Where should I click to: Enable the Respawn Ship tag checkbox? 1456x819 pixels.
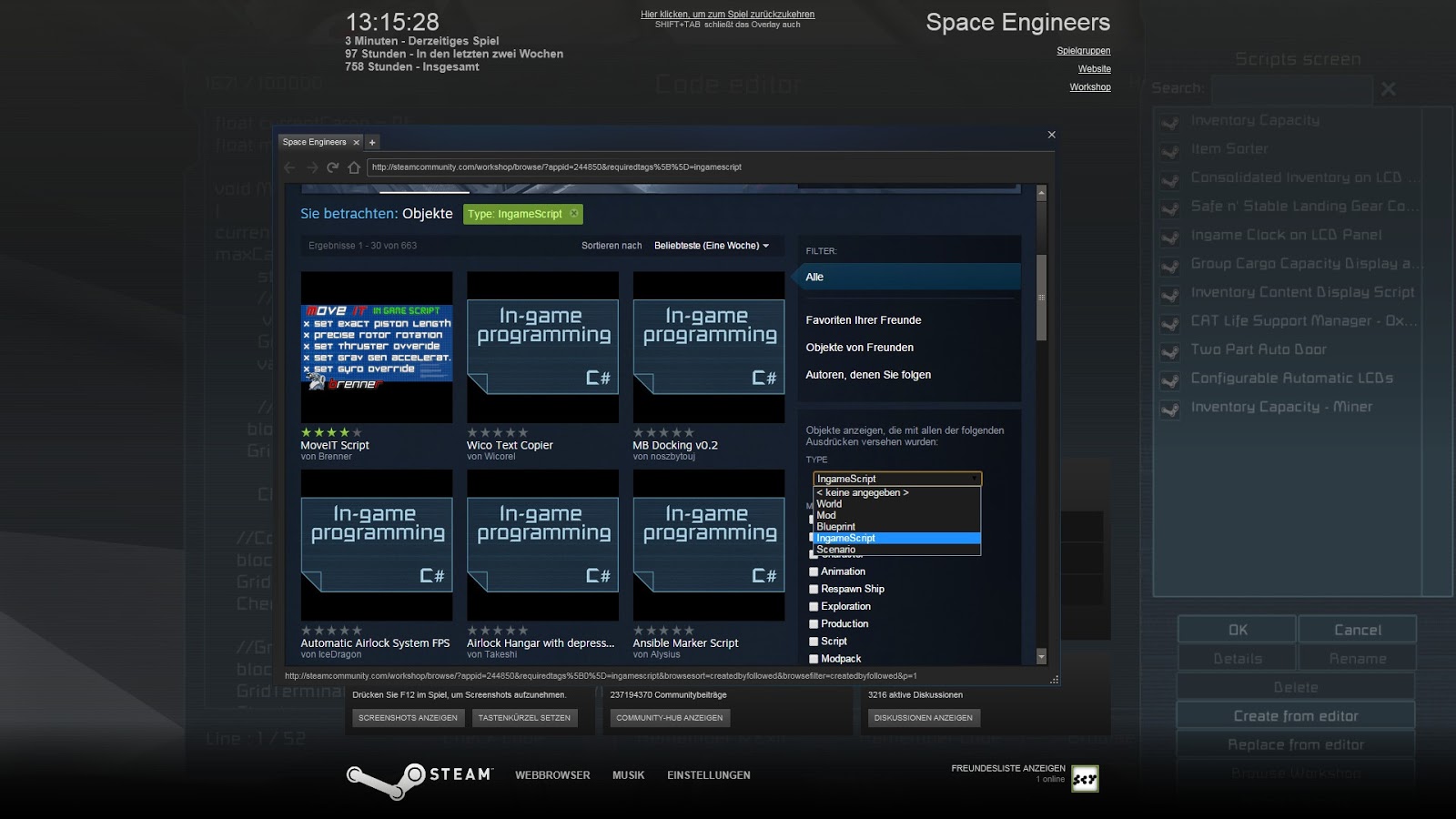[814, 589]
